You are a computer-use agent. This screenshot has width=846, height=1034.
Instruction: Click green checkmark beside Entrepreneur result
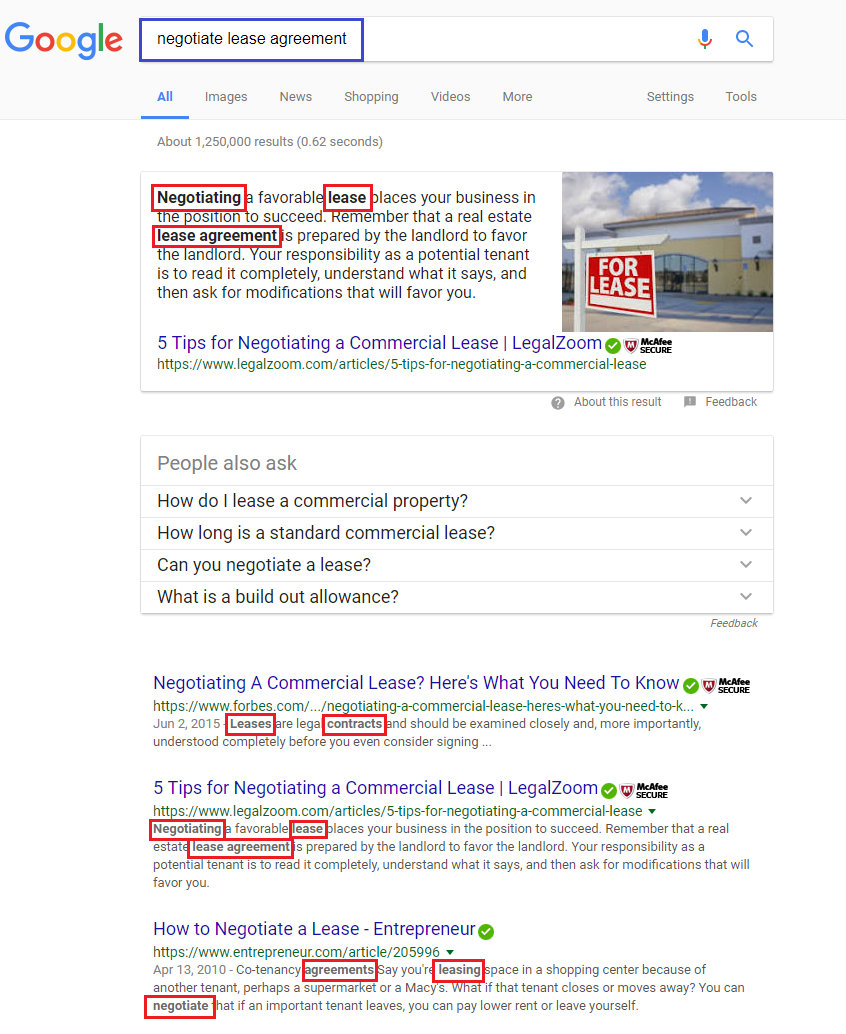click(486, 931)
